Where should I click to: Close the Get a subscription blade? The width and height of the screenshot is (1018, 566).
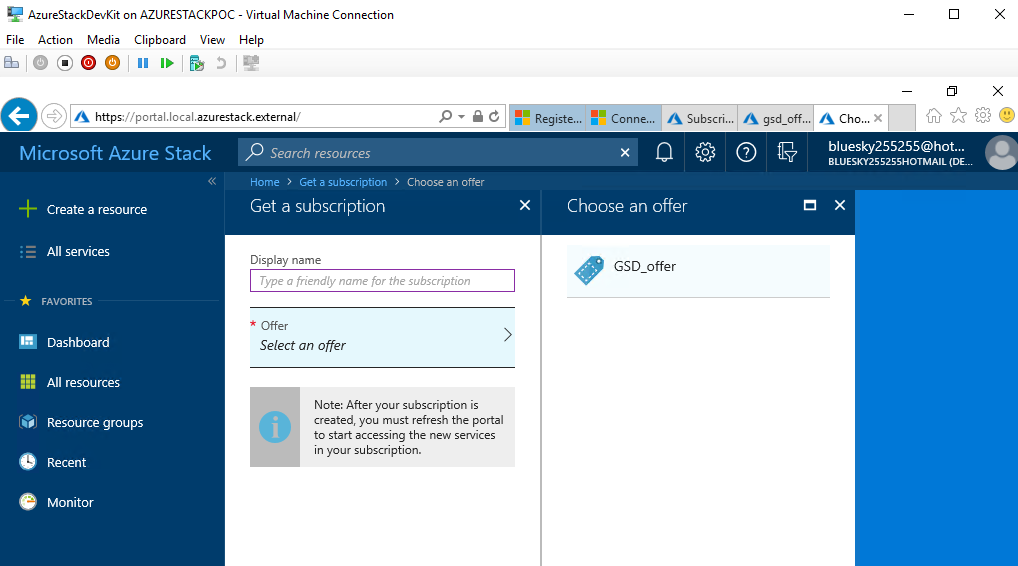coord(525,206)
